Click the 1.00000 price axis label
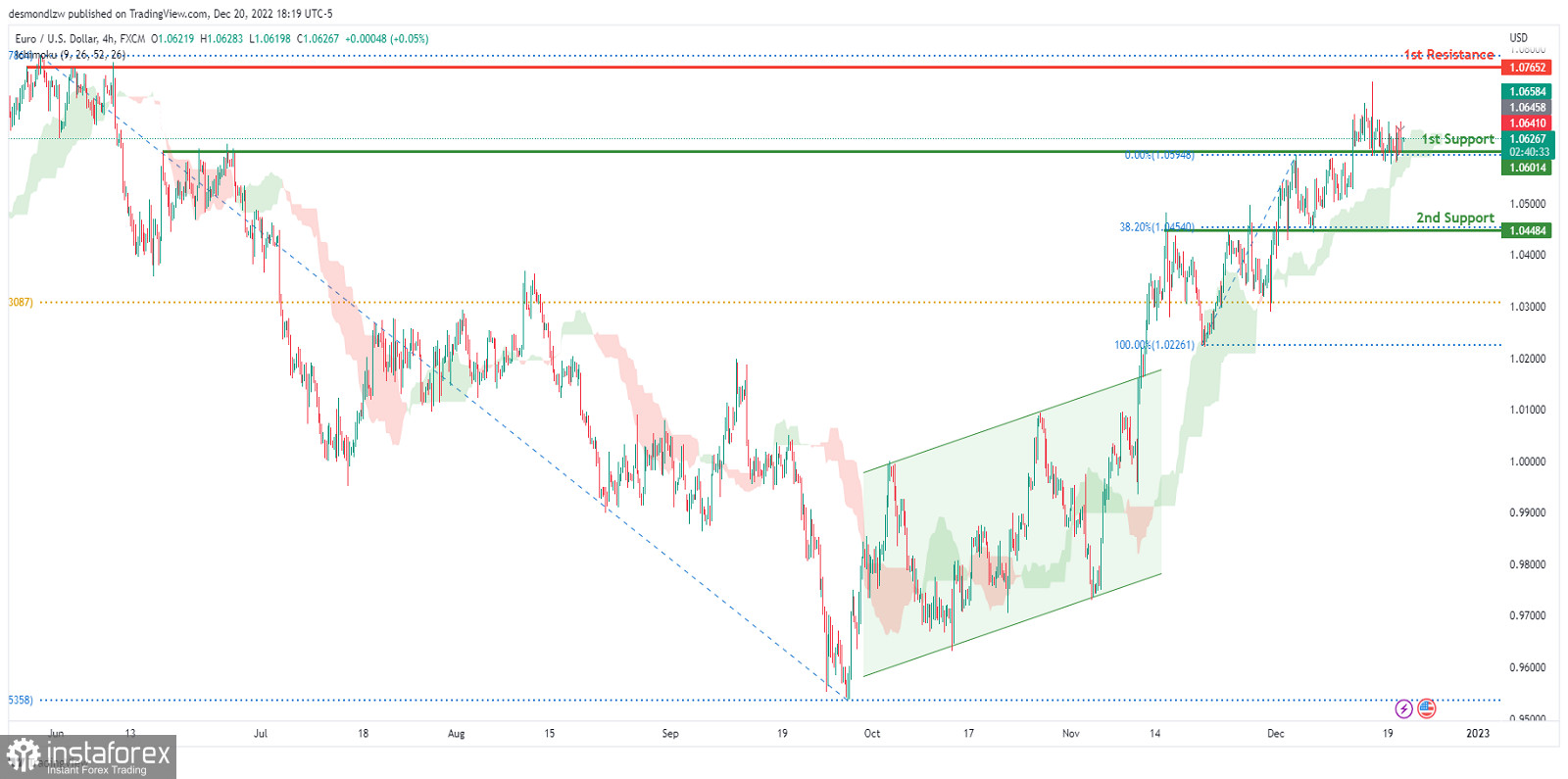Screen dimensions: 1568x779 pos(1527,462)
